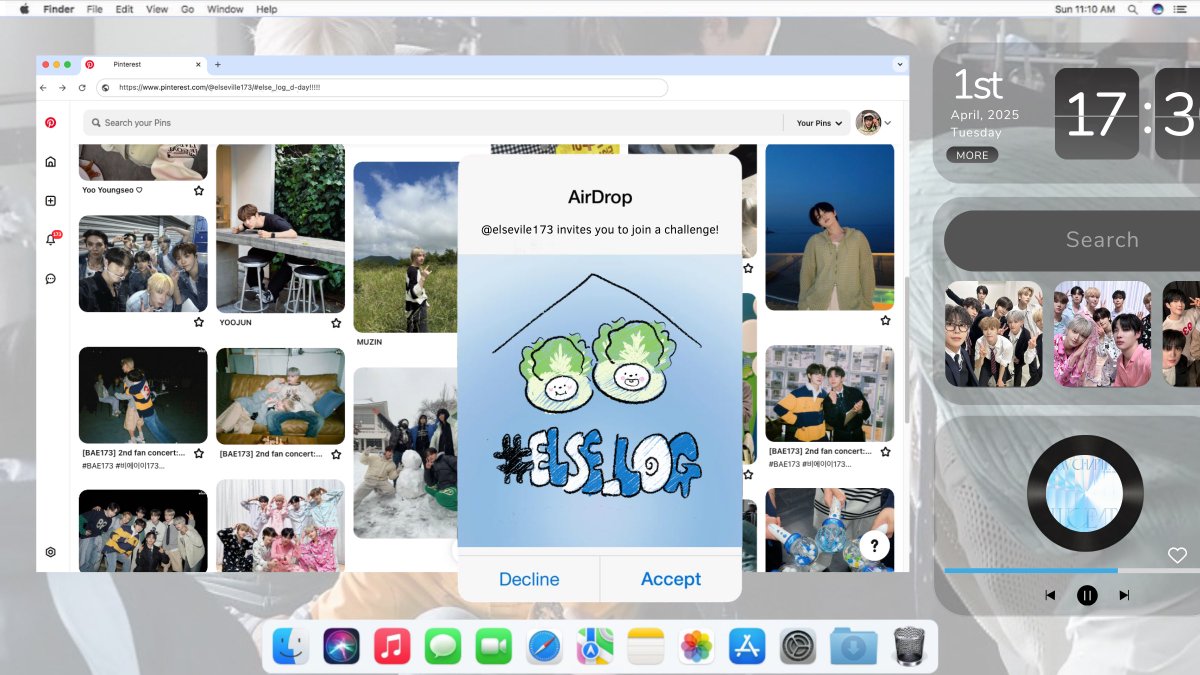
Task: Decline the AirDrop invitation
Action: click(x=529, y=579)
